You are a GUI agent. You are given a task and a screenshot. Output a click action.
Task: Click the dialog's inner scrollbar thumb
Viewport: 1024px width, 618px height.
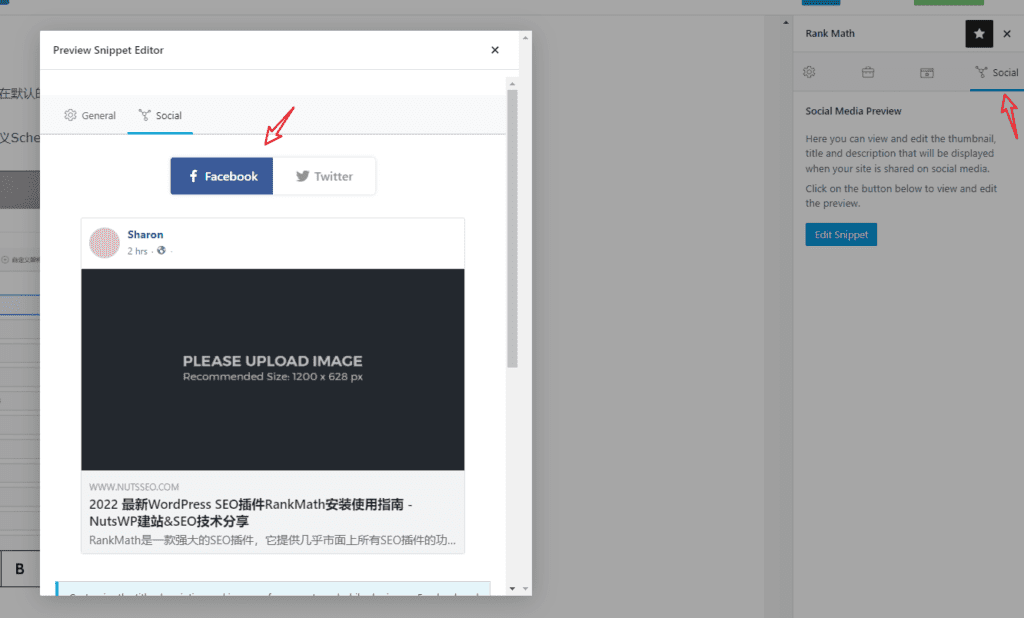click(x=513, y=229)
